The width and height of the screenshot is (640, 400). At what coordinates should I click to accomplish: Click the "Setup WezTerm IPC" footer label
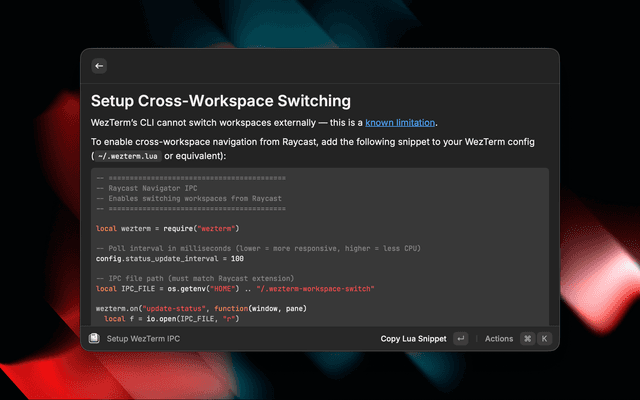[x=143, y=339]
